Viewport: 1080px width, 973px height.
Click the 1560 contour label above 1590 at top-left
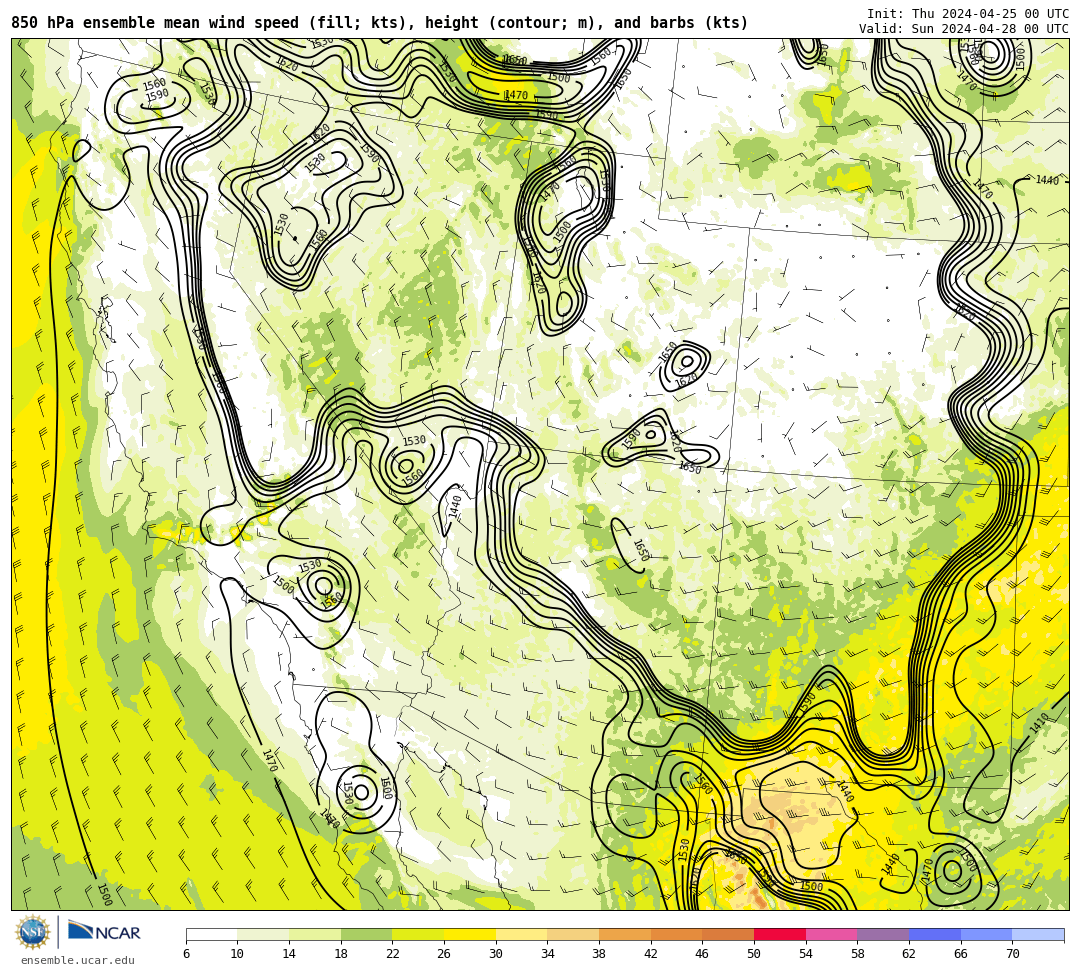point(154,85)
